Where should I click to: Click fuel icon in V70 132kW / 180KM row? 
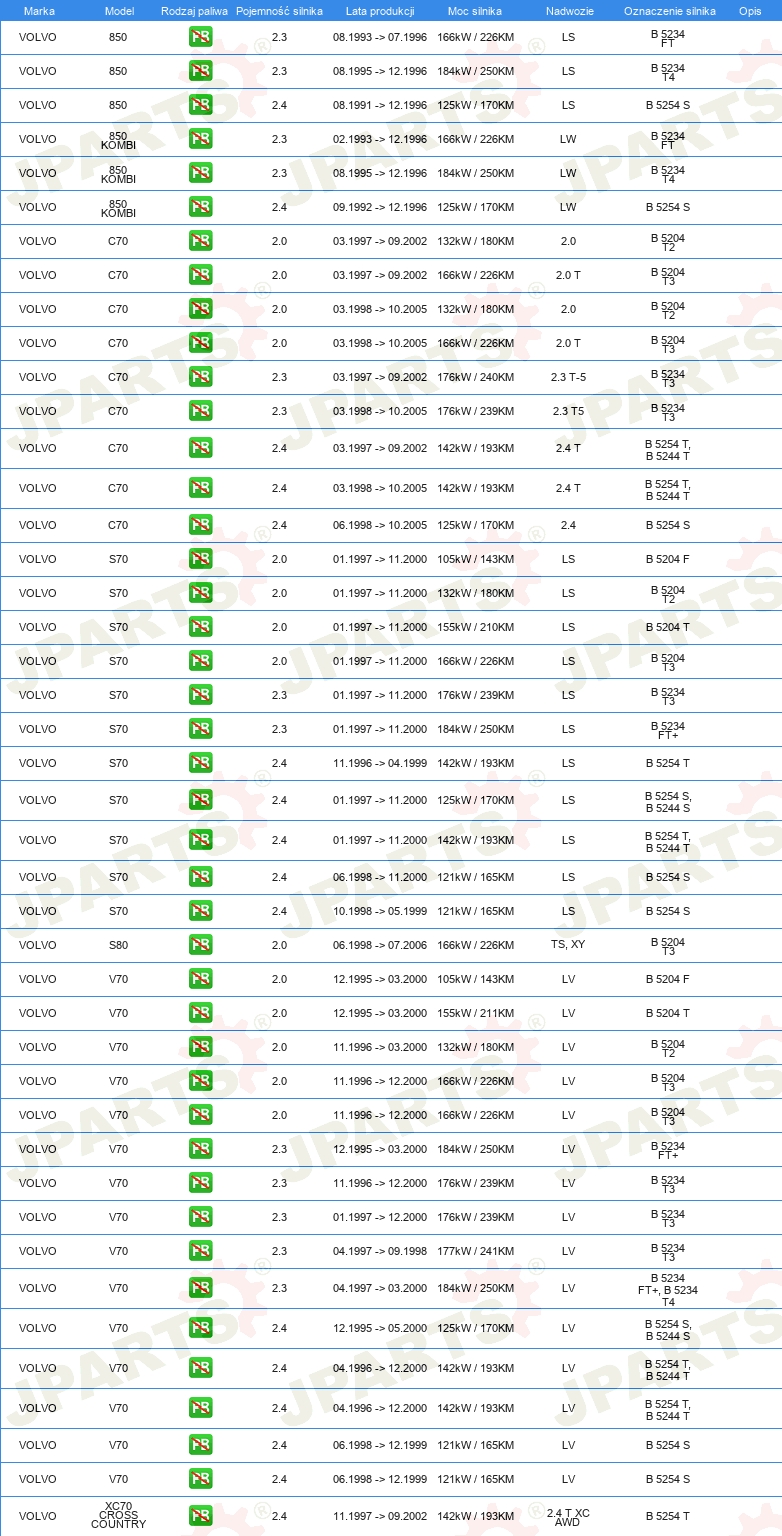click(200, 1048)
